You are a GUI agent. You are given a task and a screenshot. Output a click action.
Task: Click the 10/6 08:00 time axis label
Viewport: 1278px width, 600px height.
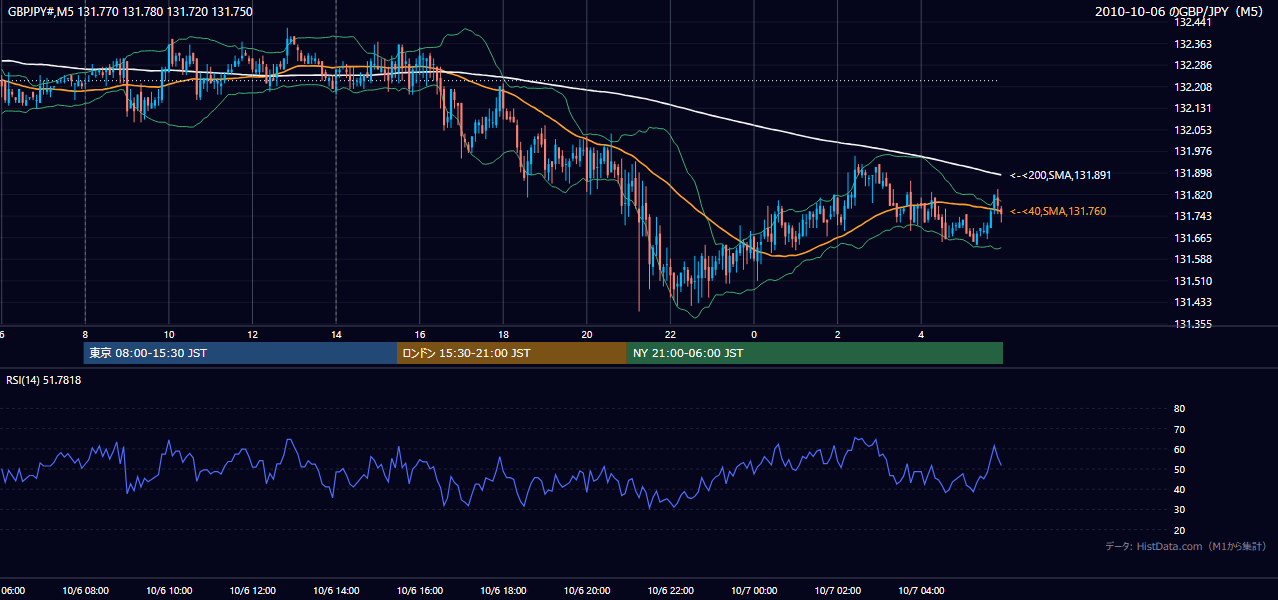[85, 591]
